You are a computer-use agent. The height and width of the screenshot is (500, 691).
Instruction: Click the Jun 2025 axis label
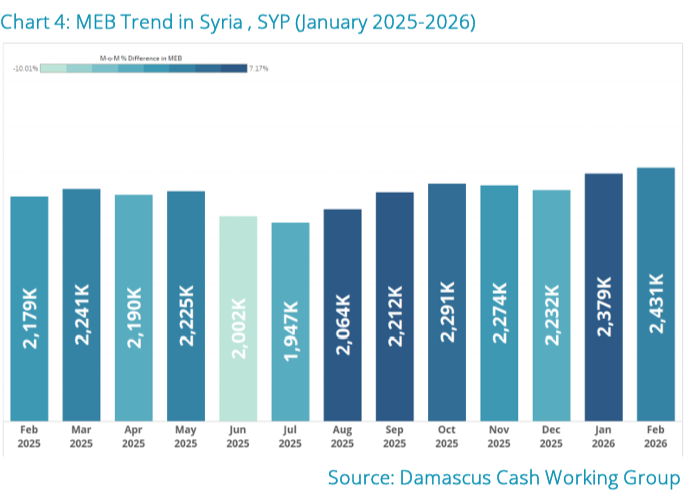pyautogui.click(x=238, y=437)
